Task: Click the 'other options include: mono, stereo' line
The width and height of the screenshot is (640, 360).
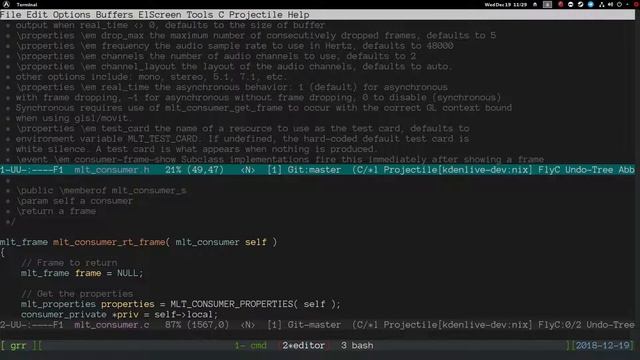Action: tap(151, 77)
